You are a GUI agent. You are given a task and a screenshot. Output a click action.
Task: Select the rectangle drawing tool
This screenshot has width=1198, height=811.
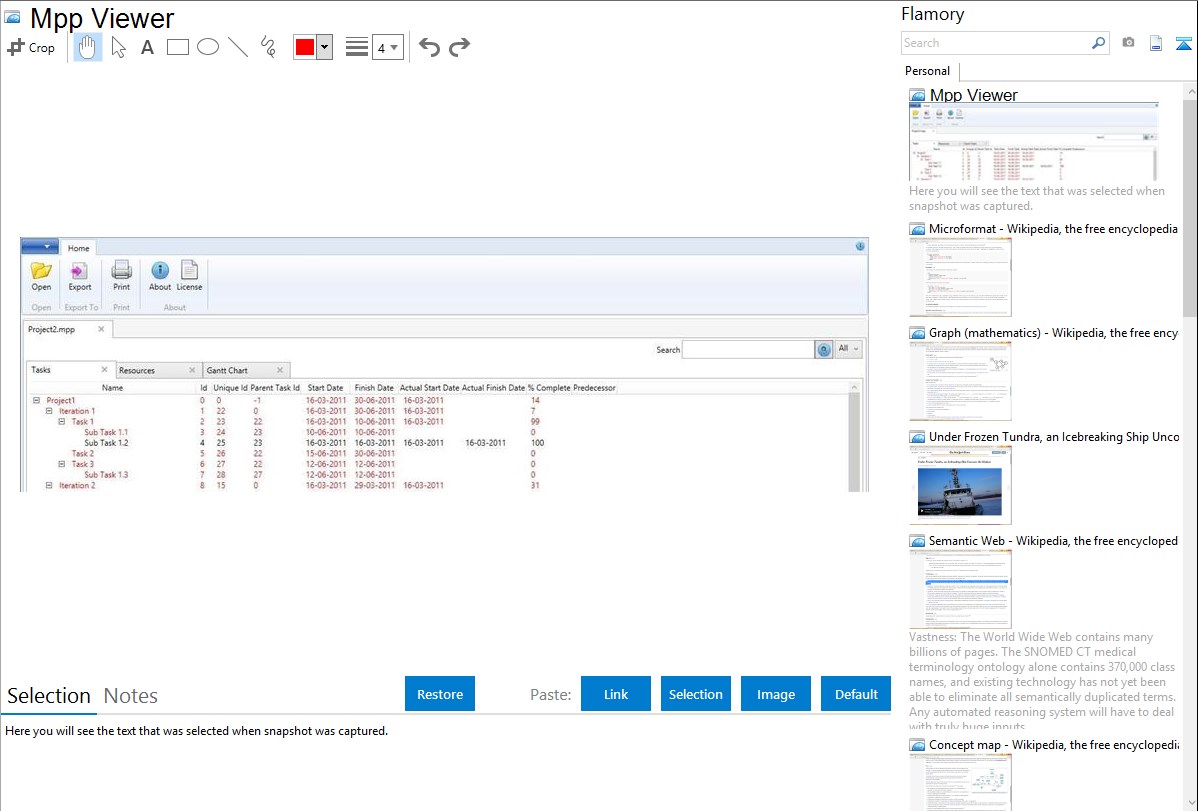point(177,47)
